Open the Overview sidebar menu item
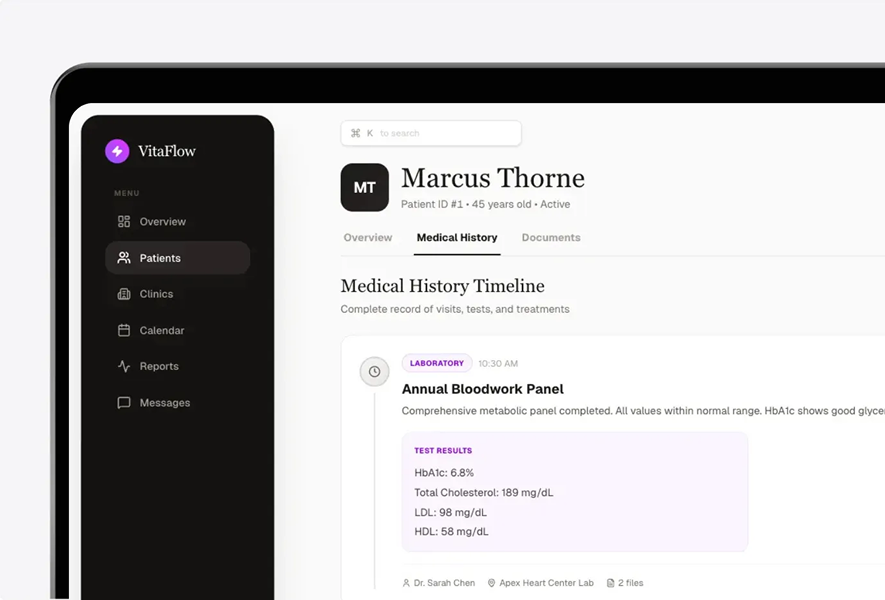Screen dimensions: 885x600 [x=177, y=221]
